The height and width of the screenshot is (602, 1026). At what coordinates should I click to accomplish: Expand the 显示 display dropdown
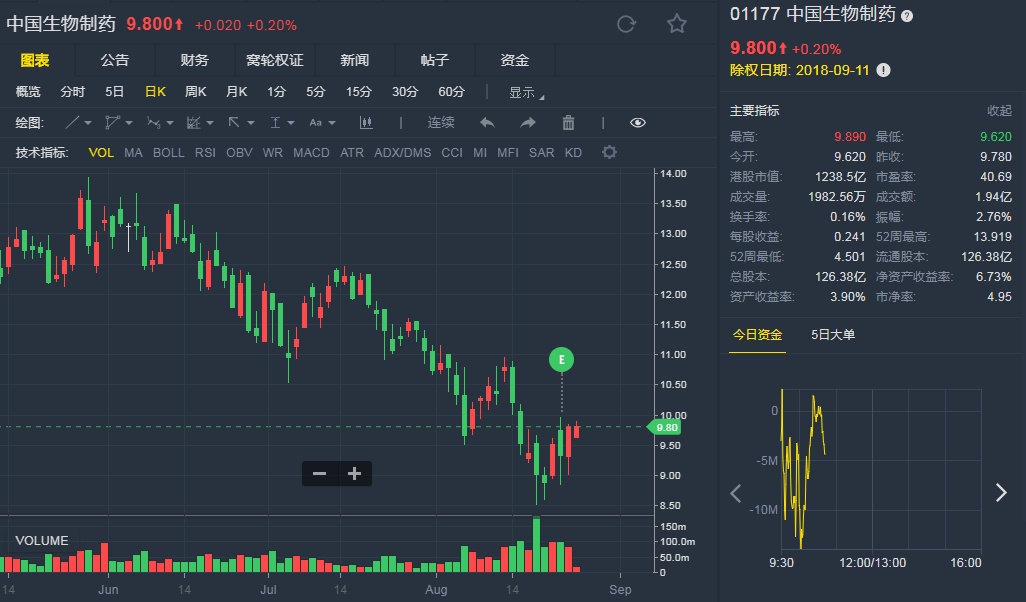tap(526, 92)
